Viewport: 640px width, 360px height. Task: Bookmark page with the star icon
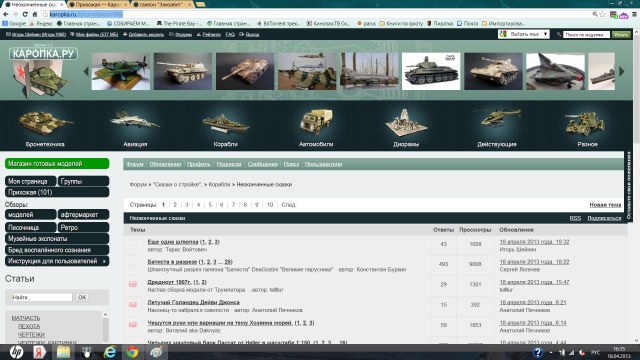(603, 14)
